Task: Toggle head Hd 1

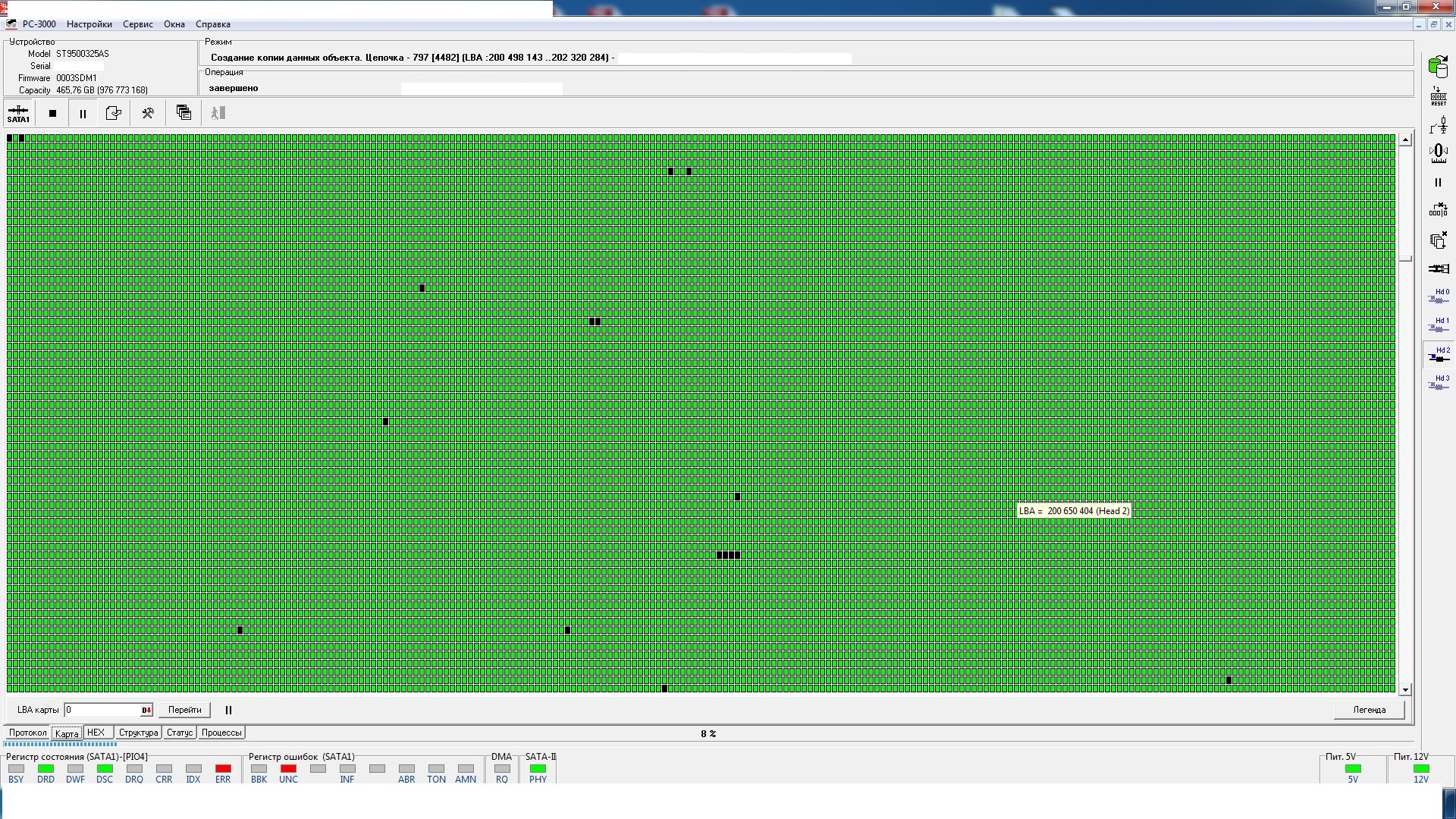Action: pos(1439,325)
